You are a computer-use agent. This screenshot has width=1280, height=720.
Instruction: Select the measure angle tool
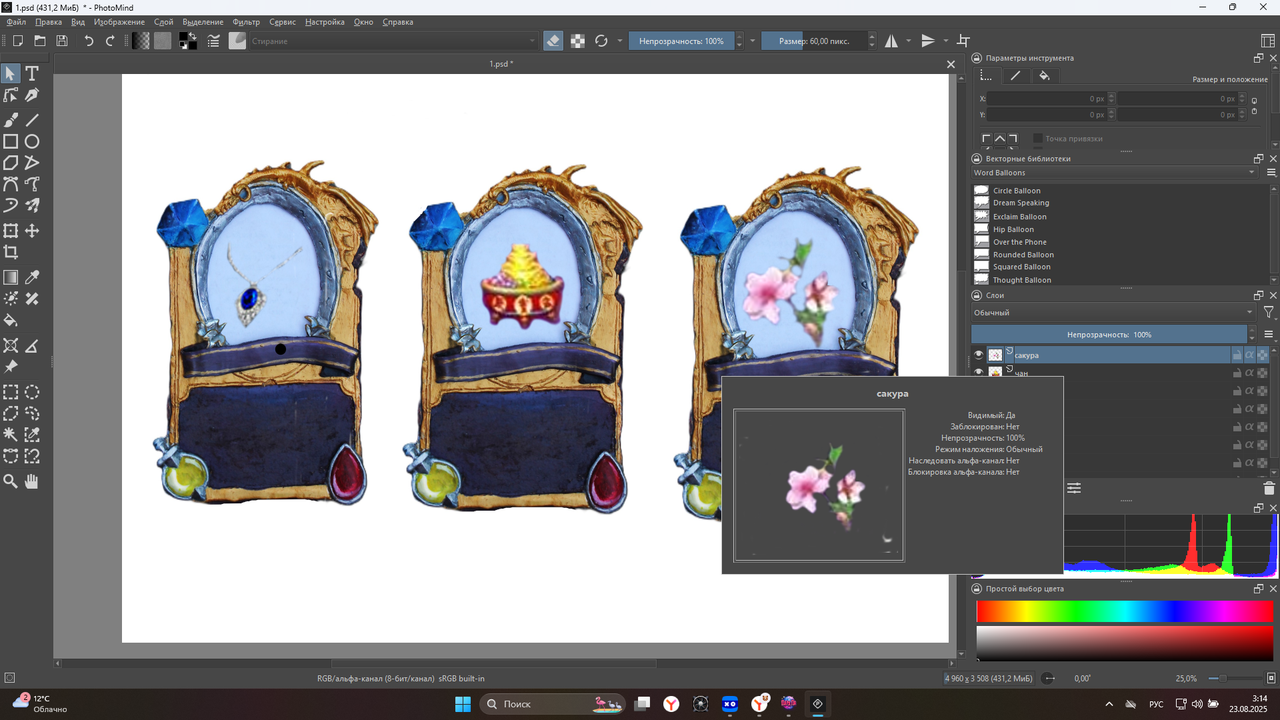pyautogui.click(x=32, y=345)
